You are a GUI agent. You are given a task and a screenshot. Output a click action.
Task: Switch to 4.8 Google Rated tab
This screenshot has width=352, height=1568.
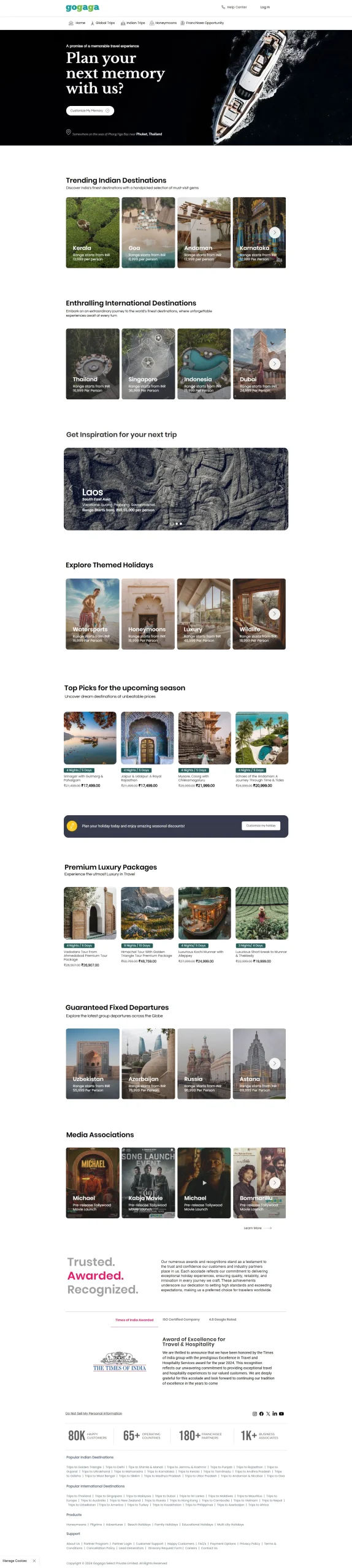(223, 1319)
